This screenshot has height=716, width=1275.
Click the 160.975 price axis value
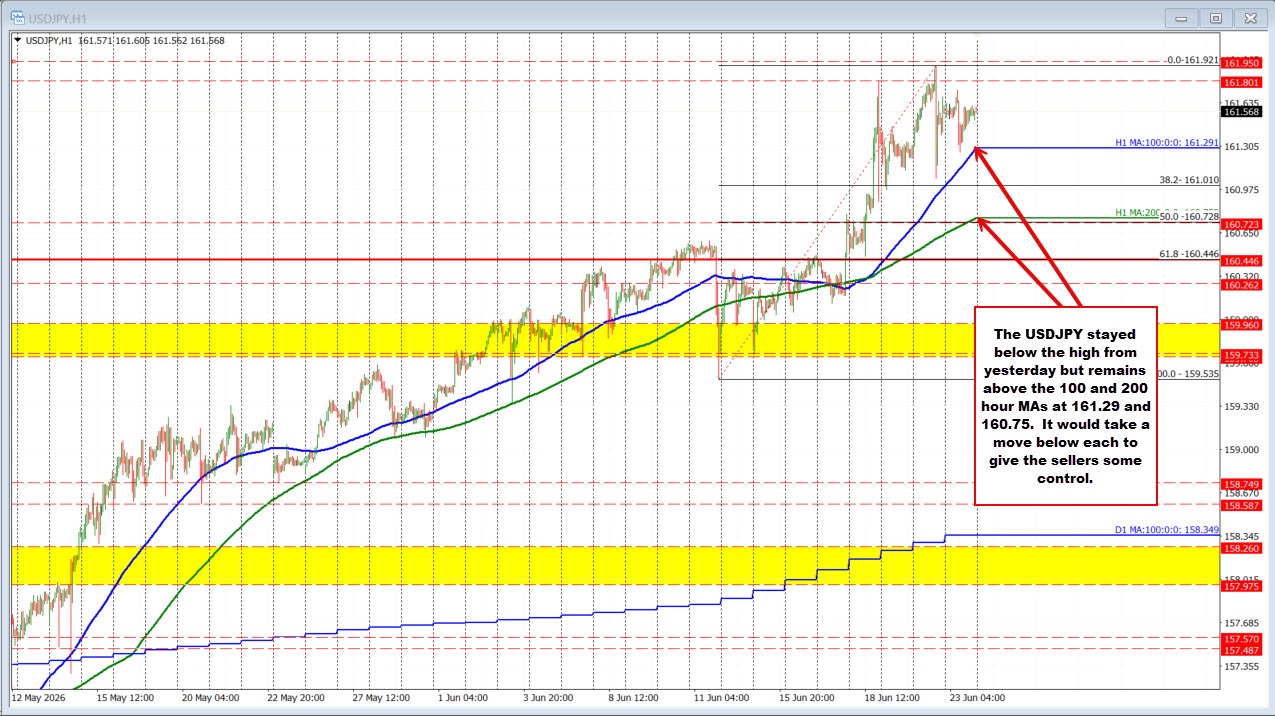coord(1243,190)
